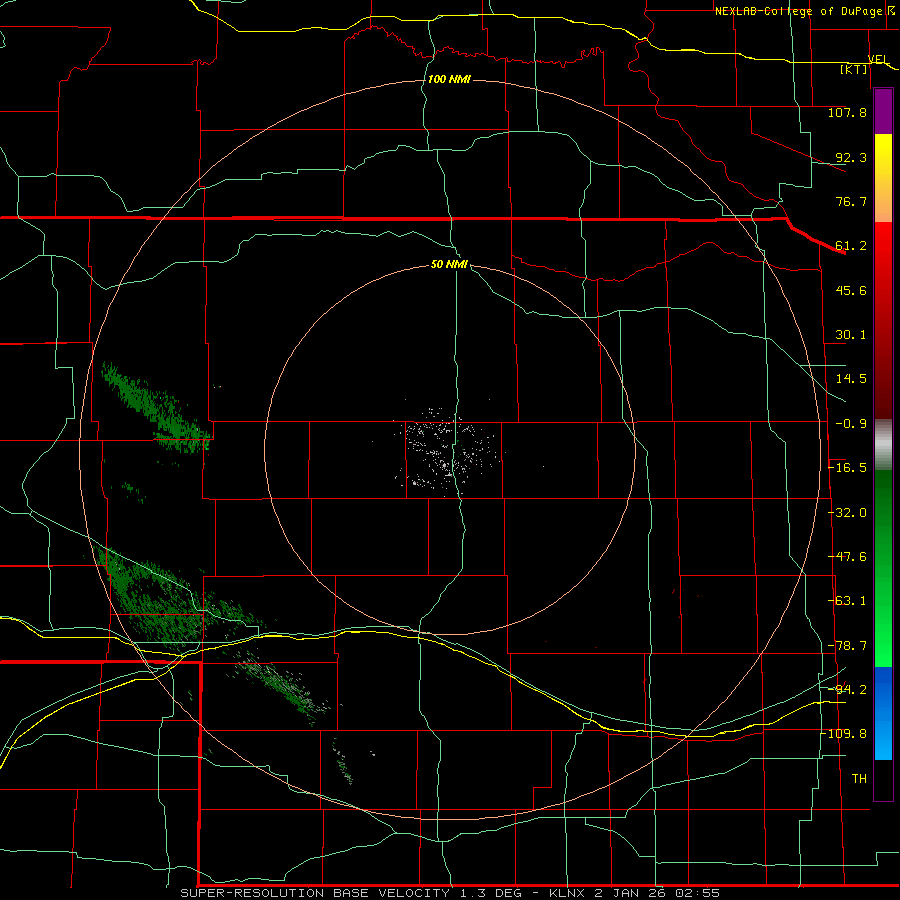This screenshot has height=900, width=900.
Task: Click the 30.1 velocity scale value
Action: point(851,335)
